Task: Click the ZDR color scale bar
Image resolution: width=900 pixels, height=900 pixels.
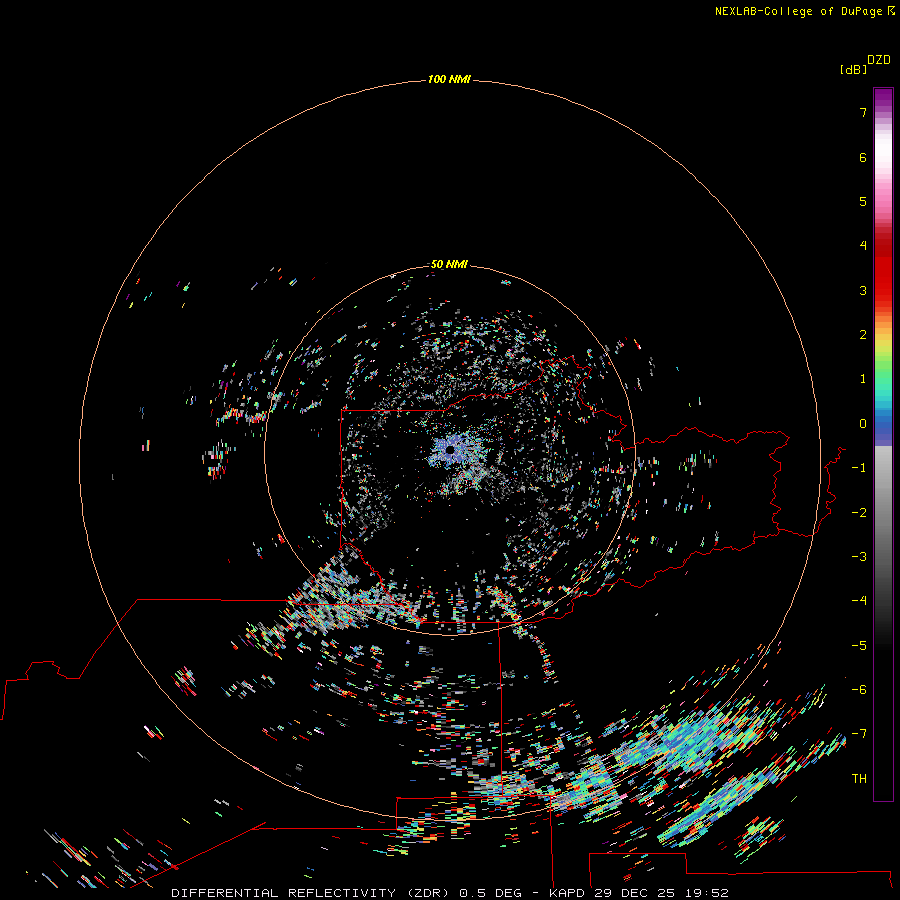Action: point(883,444)
